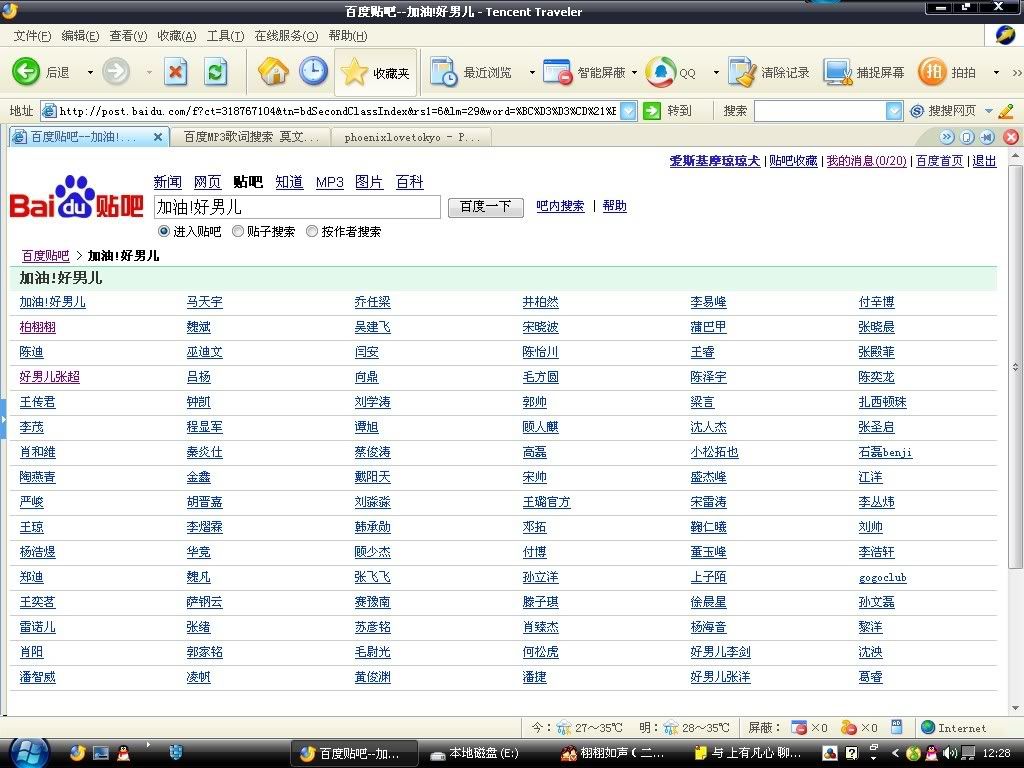This screenshot has width=1024, height=768.
Task: Open browsing history with the clock icon
Action: coord(313,72)
